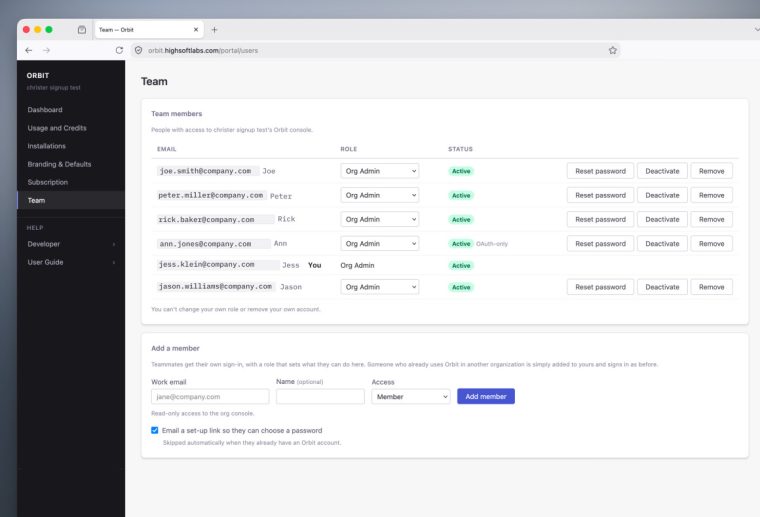The width and height of the screenshot is (760, 517).
Task: Click the ROLE column header
Action: click(x=348, y=149)
